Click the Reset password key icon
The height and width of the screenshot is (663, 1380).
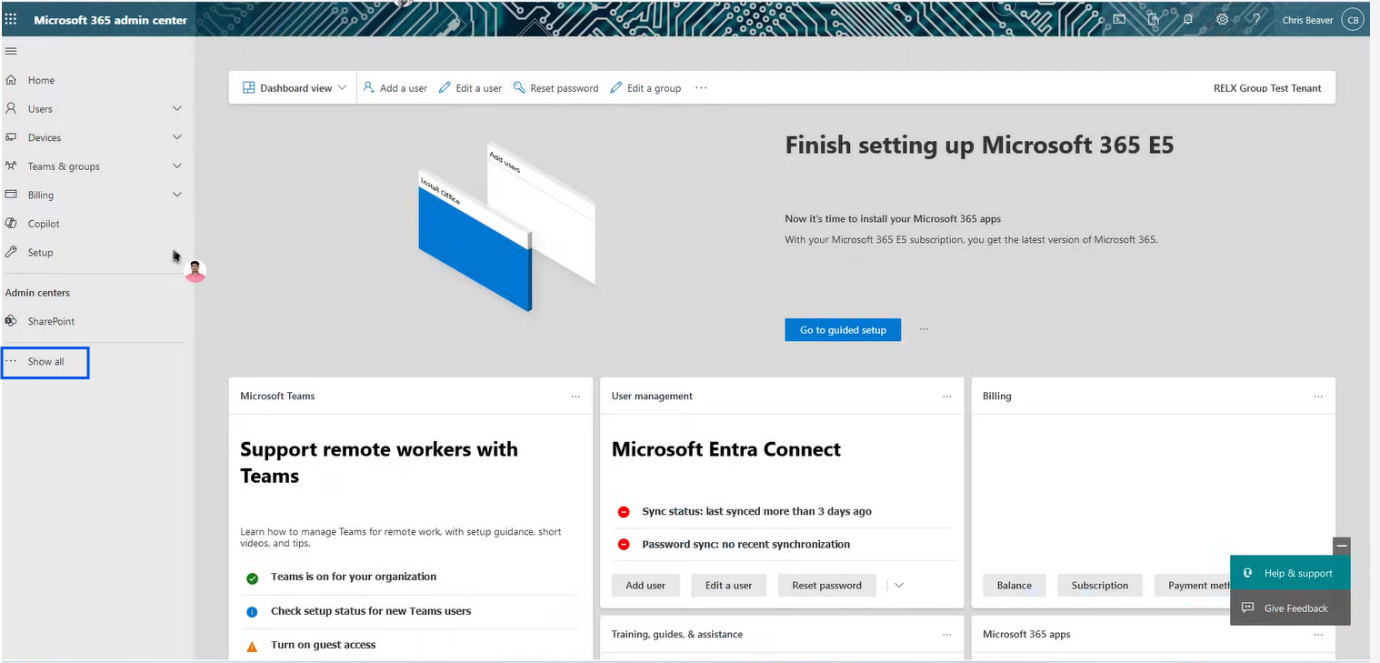[519, 88]
